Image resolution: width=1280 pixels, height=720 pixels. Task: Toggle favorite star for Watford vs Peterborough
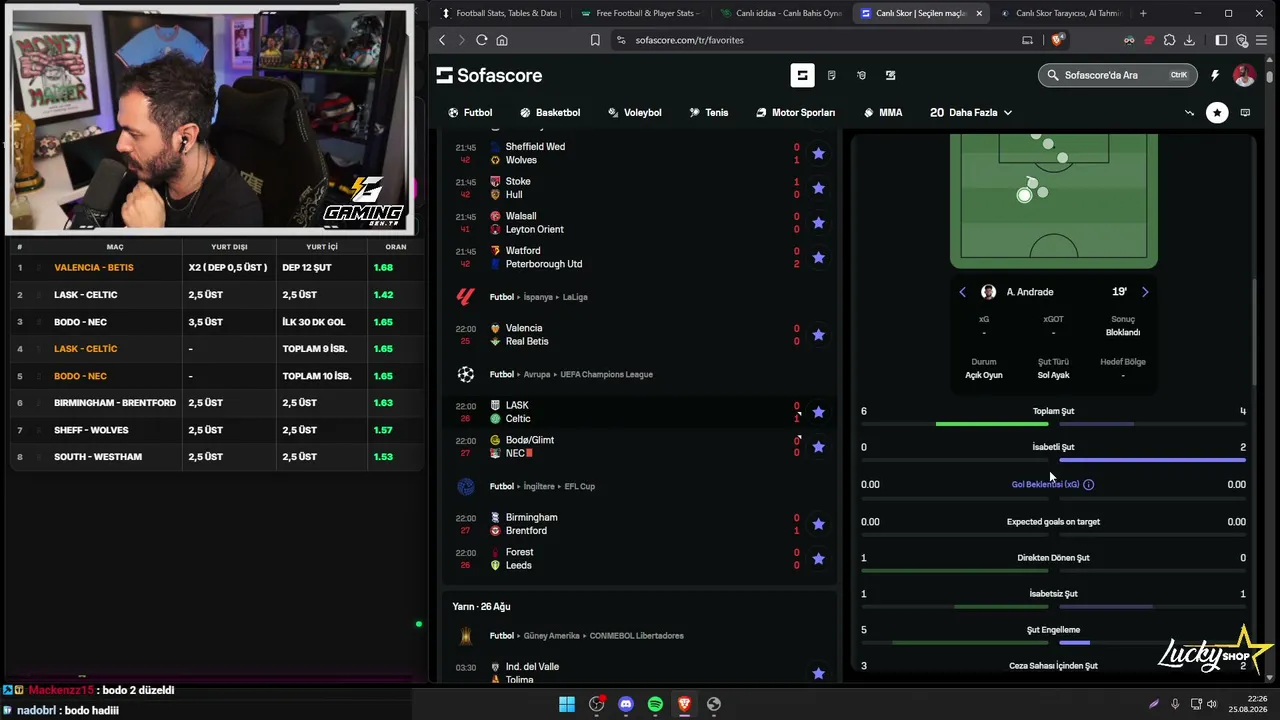coord(819,258)
